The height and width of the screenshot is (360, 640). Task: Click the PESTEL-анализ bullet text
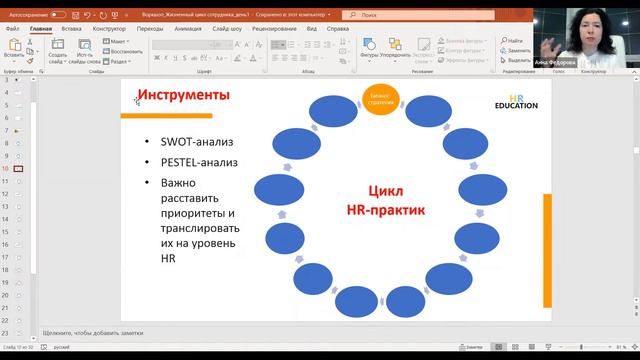coord(199,162)
